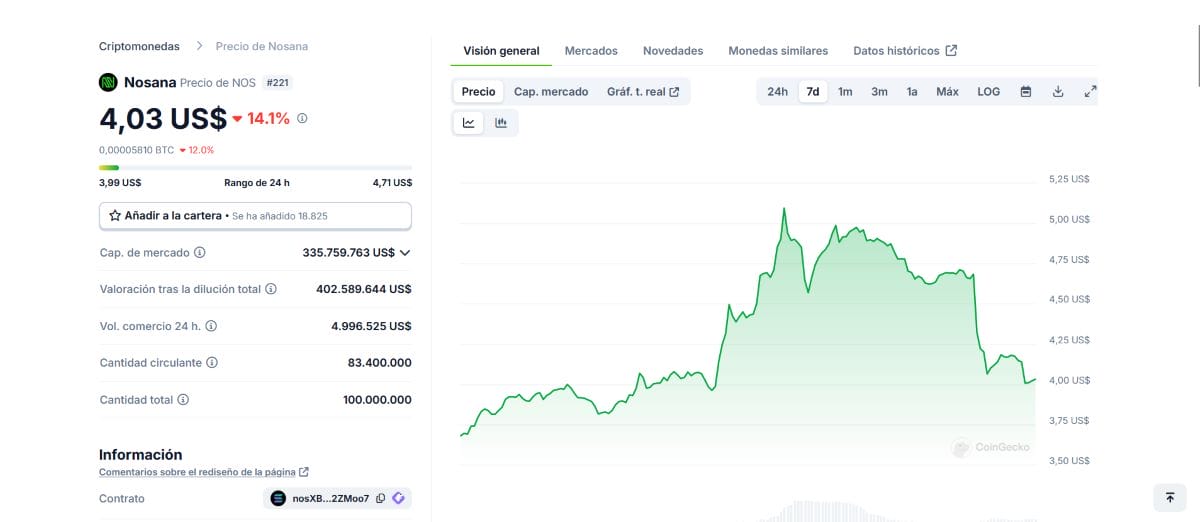Click Añadir a la cartera button
Screen dimensions: 1200x522
coord(255,215)
